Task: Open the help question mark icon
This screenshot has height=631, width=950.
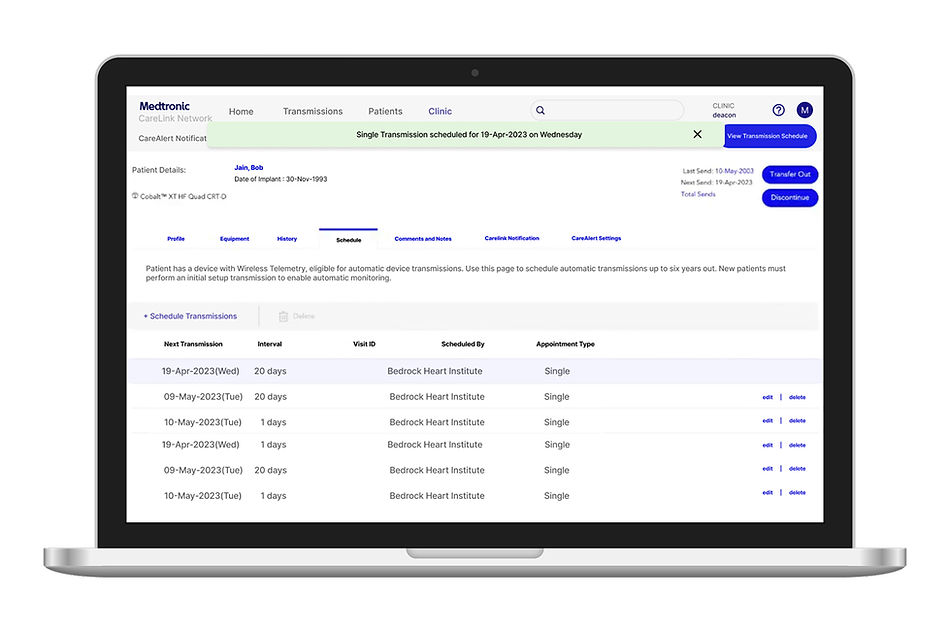Action: 779,110
